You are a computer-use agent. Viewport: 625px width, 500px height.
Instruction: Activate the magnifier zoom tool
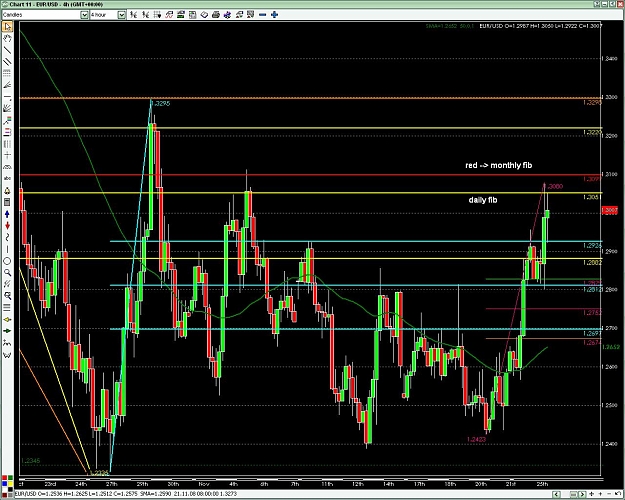pyautogui.click(x=7, y=273)
